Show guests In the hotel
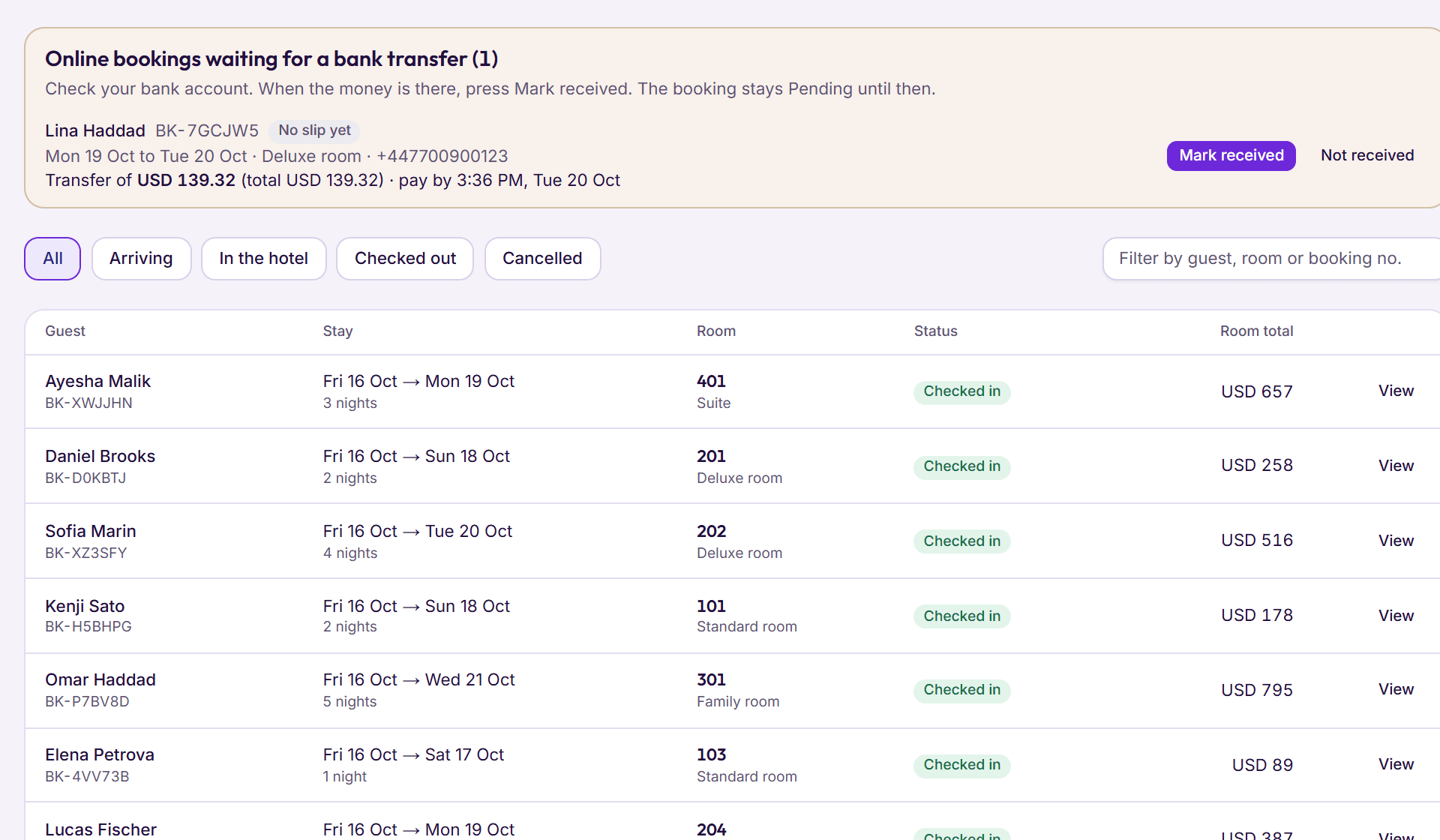 click(x=263, y=259)
